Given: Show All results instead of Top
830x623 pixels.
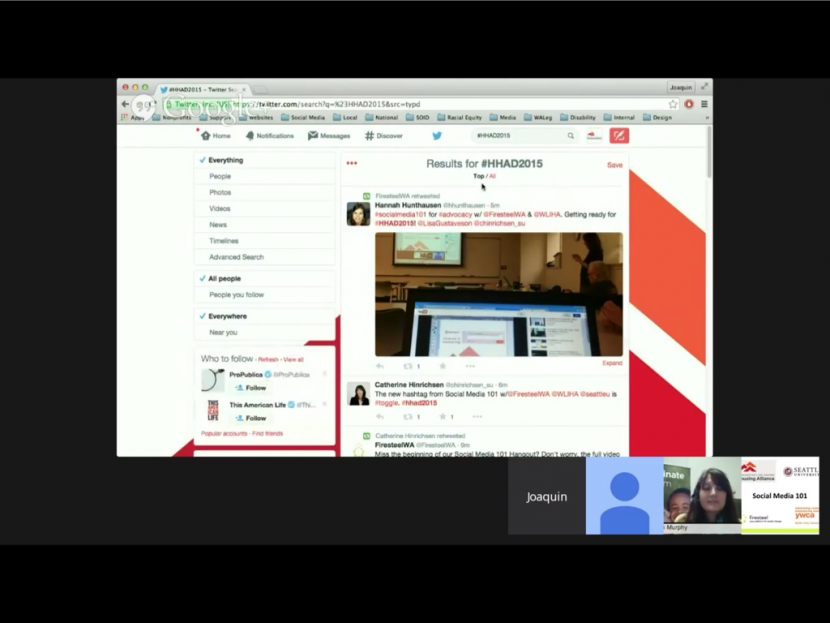Looking at the screenshot, I should [x=492, y=176].
